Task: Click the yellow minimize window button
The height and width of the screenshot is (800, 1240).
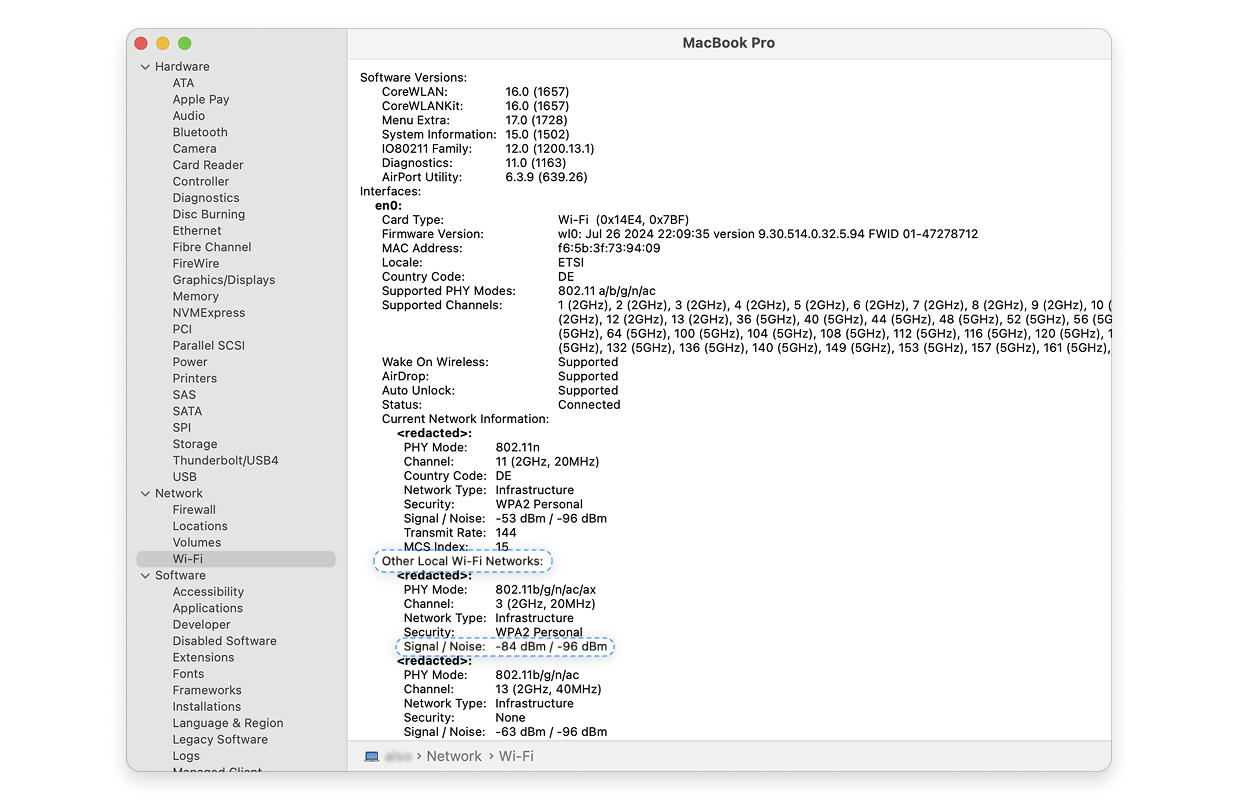Action: click(163, 43)
